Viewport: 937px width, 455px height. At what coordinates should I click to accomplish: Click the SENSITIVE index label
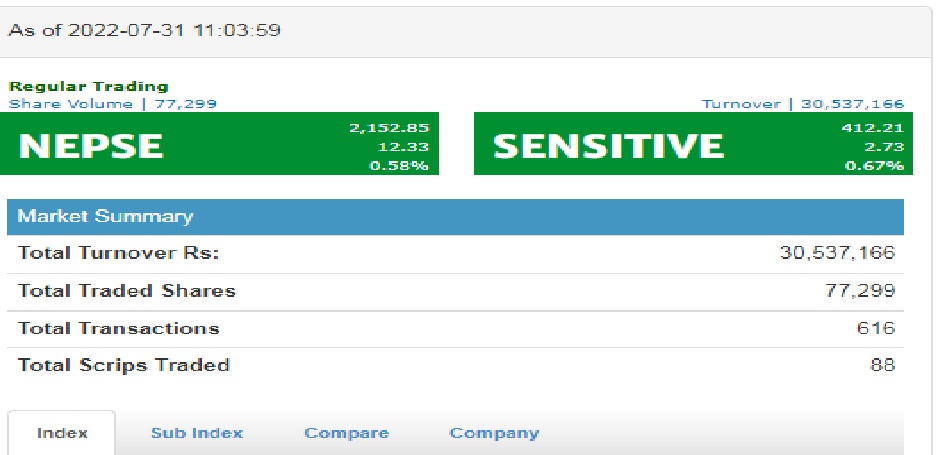click(x=608, y=146)
